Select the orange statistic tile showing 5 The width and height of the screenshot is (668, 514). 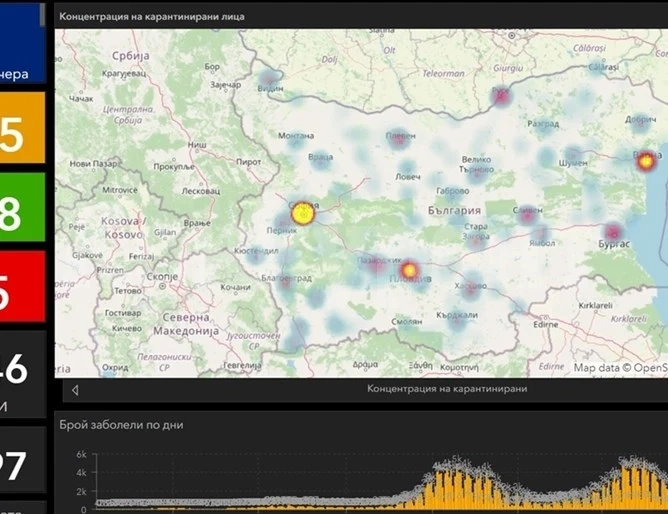22,127
